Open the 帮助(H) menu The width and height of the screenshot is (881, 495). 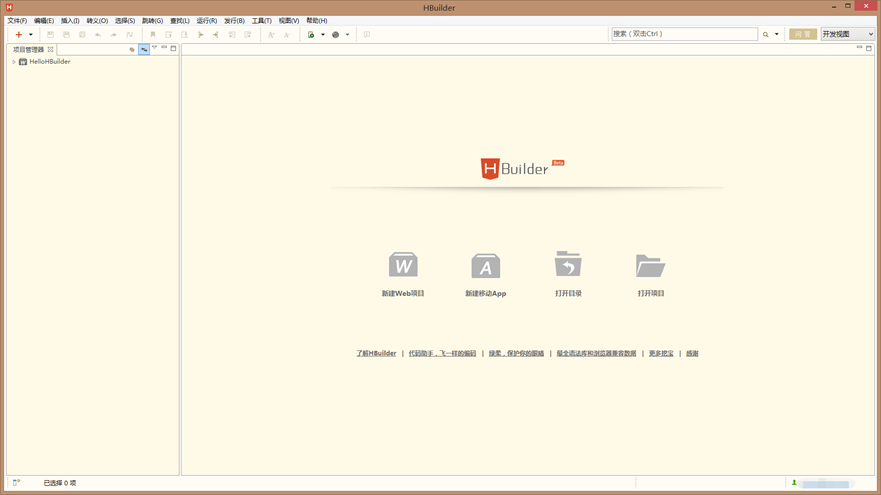click(x=317, y=21)
